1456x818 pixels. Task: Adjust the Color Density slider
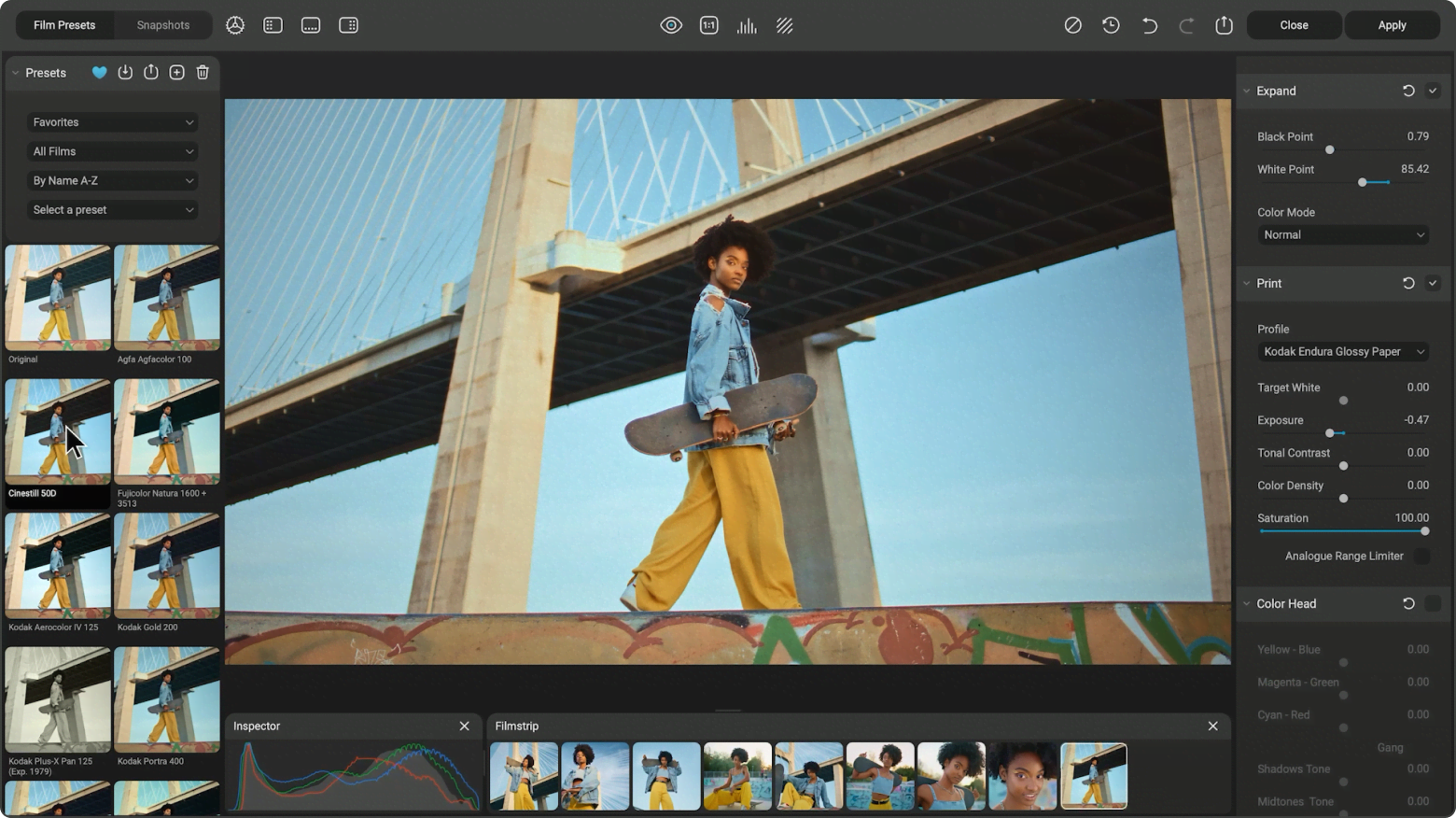point(1344,499)
